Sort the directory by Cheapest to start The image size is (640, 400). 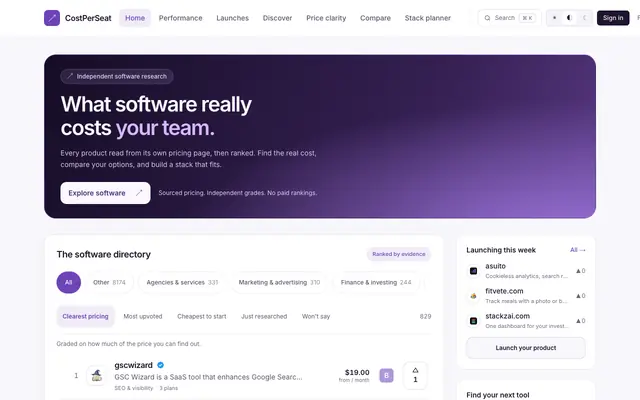[x=202, y=316]
